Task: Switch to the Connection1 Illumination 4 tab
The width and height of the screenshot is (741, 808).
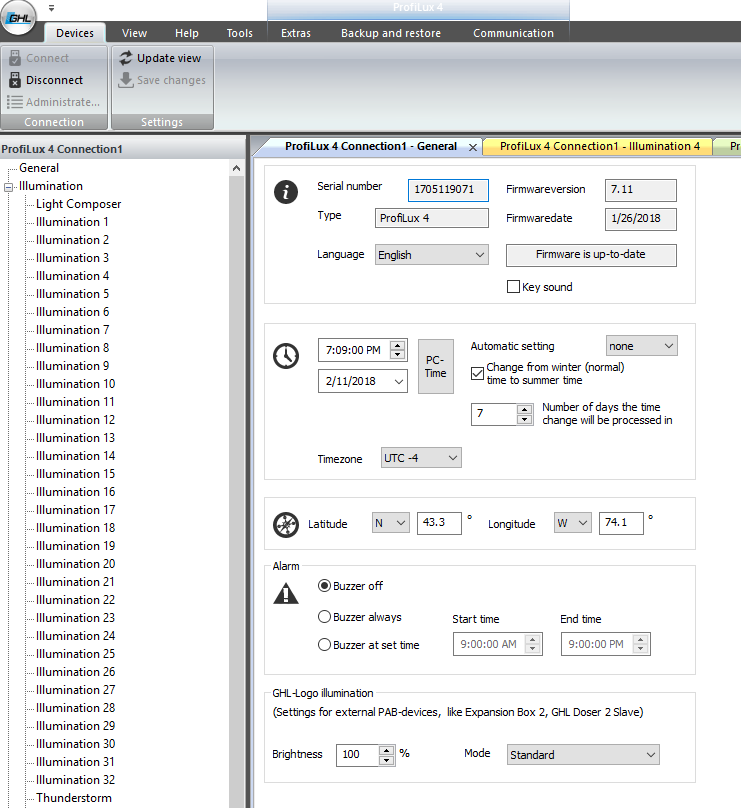Action: 600,146
